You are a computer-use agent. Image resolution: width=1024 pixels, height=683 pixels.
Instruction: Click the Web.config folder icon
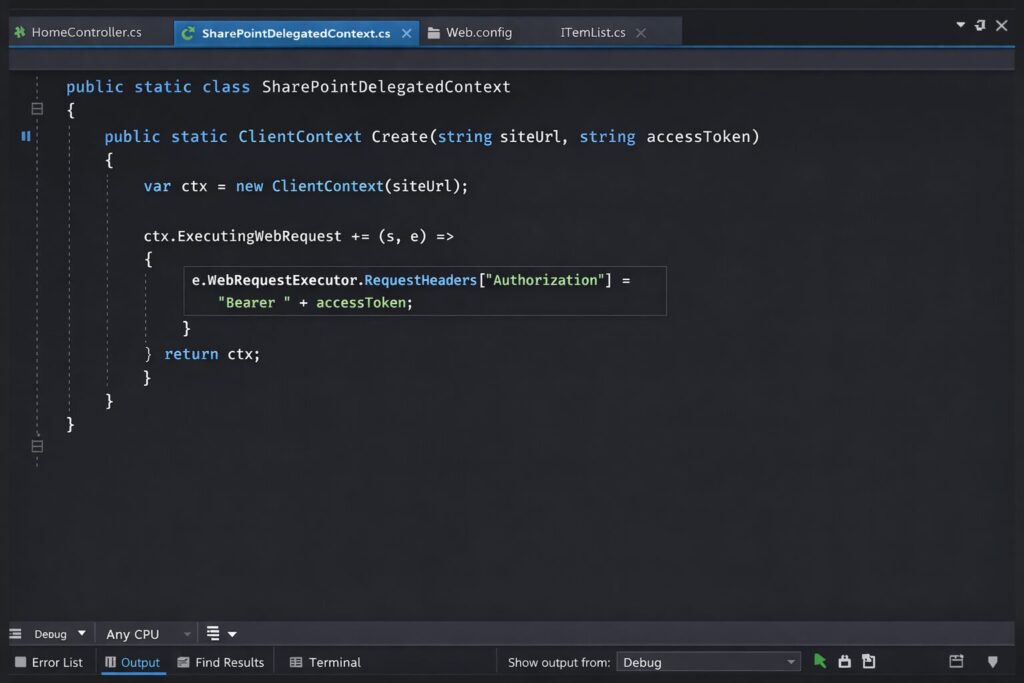click(434, 33)
